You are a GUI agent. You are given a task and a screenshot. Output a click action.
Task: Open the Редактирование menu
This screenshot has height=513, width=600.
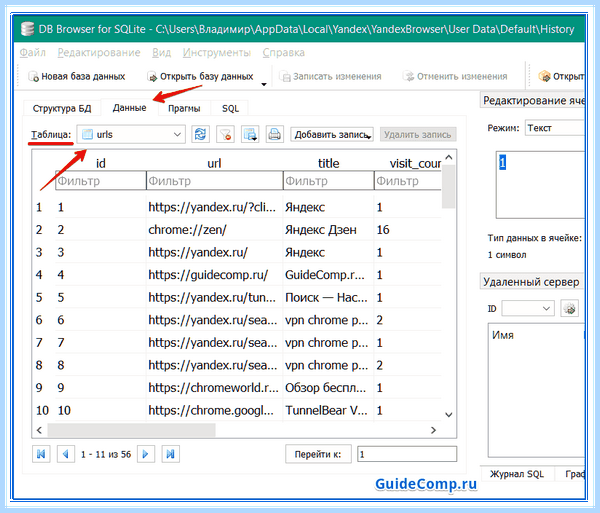coord(99,52)
